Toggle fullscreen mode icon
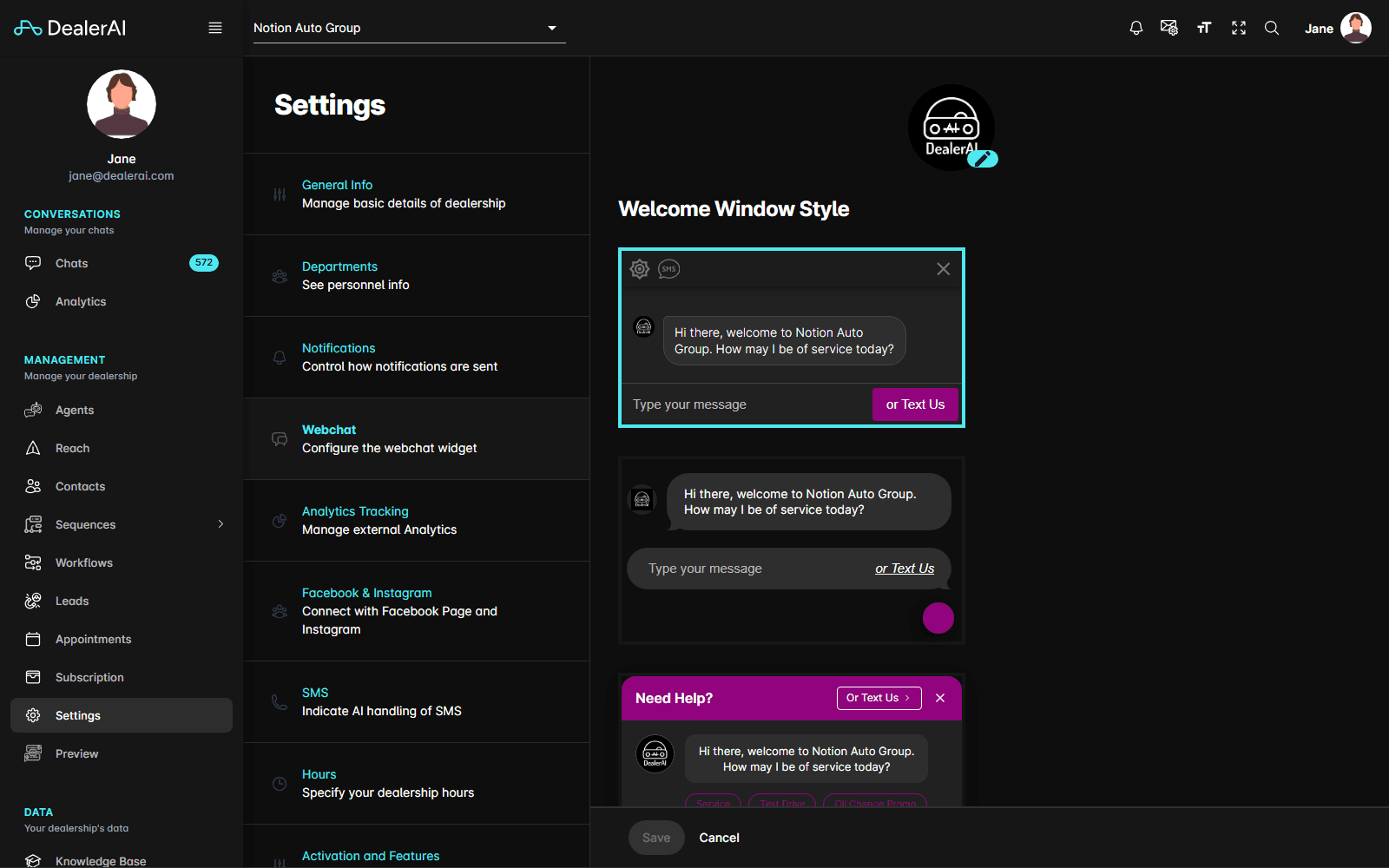 click(x=1239, y=28)
